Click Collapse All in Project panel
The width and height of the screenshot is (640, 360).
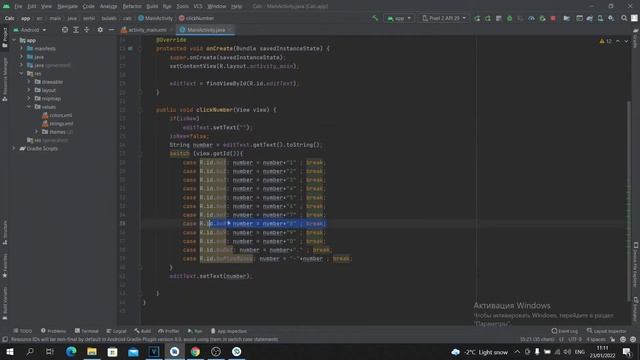pos(87,30)
